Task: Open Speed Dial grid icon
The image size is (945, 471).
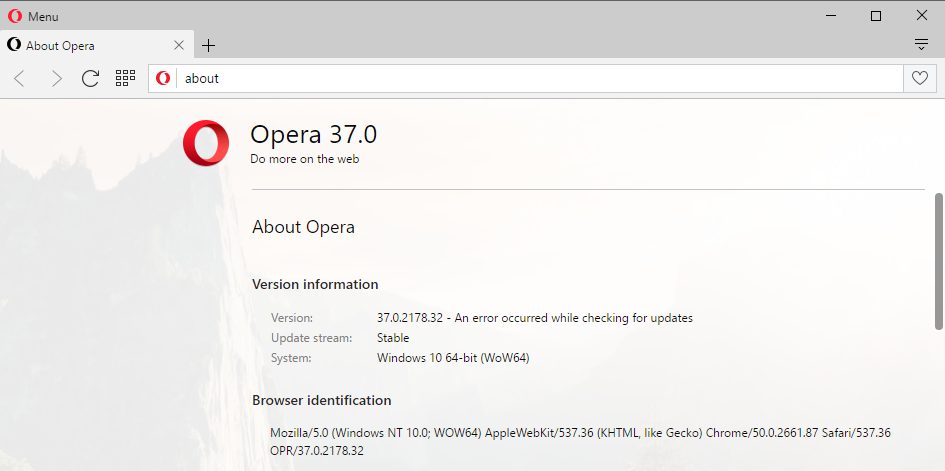Action: point(125,78)
